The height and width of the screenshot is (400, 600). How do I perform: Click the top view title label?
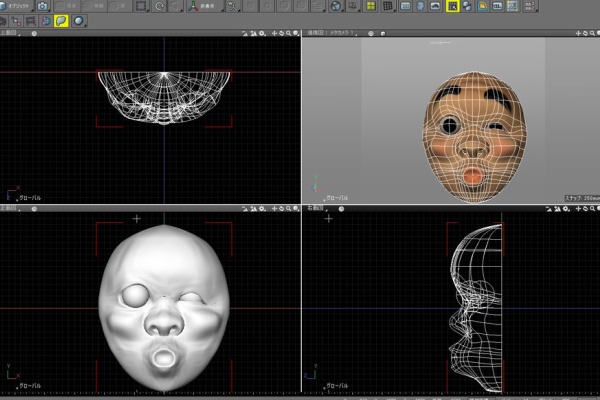[x=10, y=34]
